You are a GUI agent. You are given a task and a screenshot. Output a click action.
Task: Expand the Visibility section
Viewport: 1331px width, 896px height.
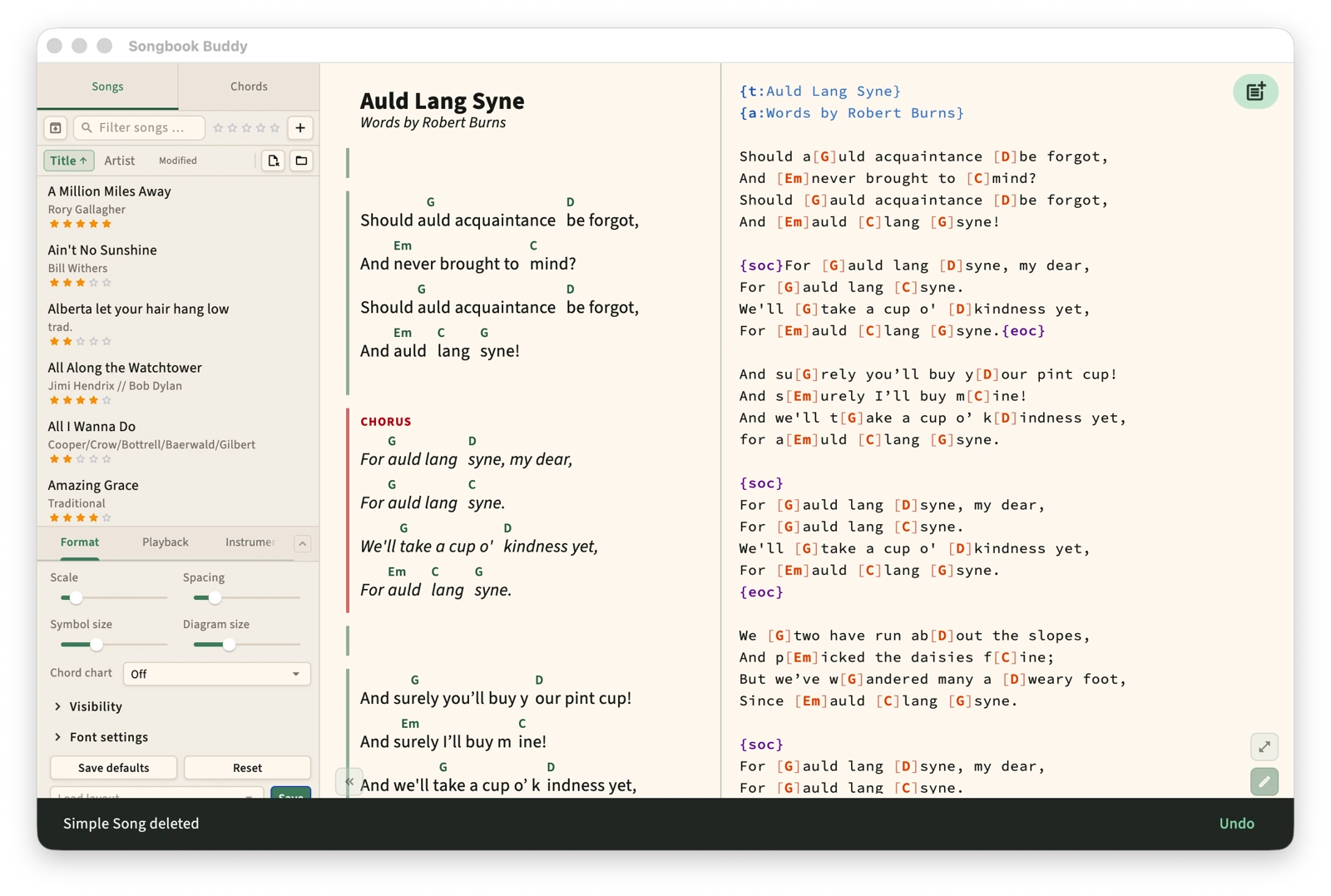point(88,706)
